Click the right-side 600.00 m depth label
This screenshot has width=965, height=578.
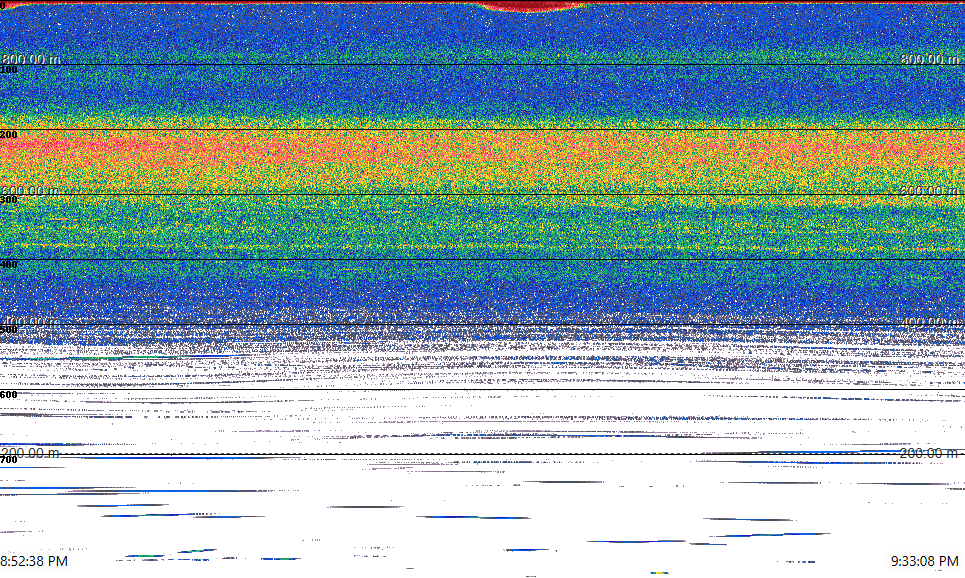click(x=929, y=191)
